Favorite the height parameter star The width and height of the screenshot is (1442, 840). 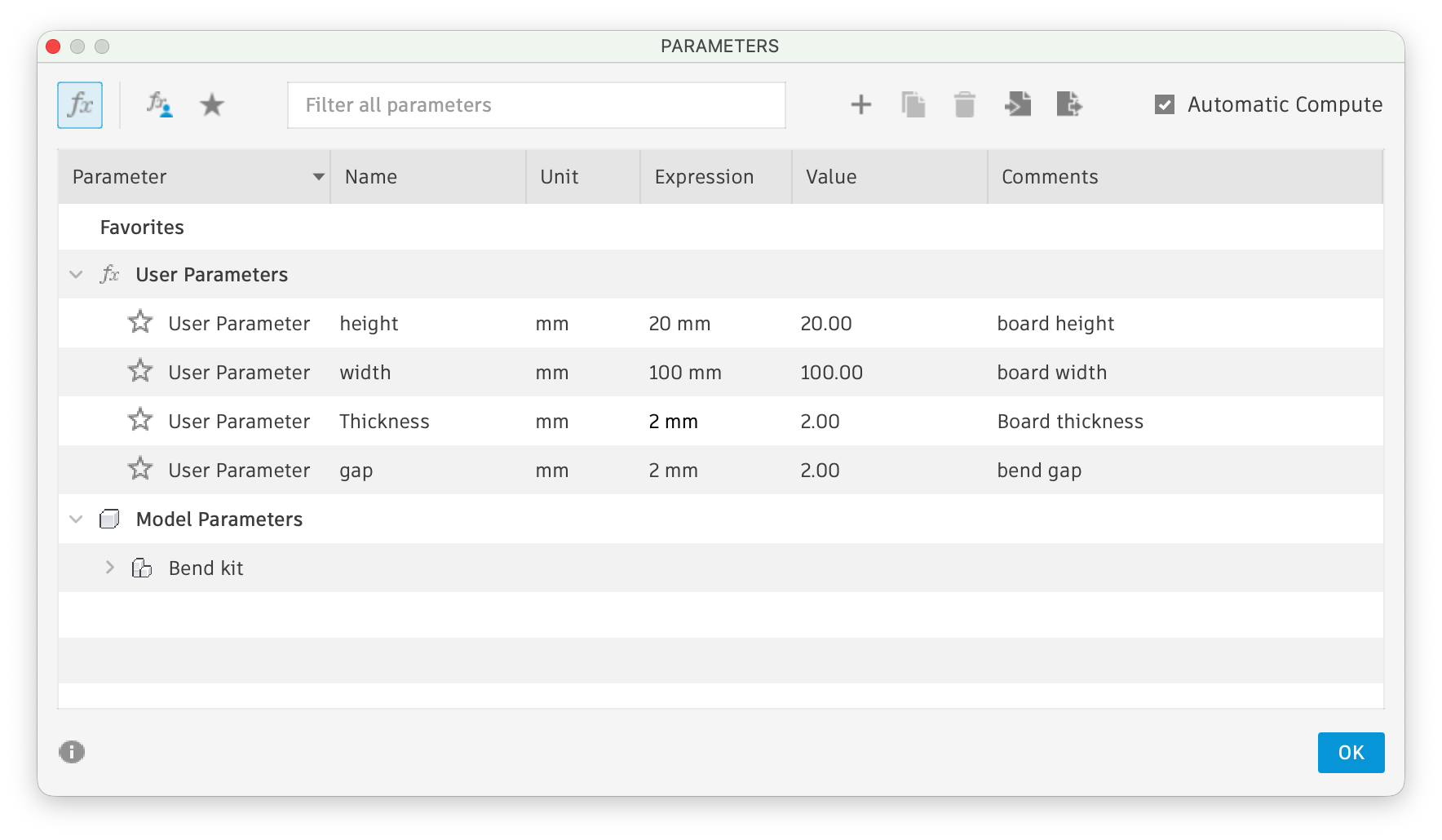click(x=140, y=322)
